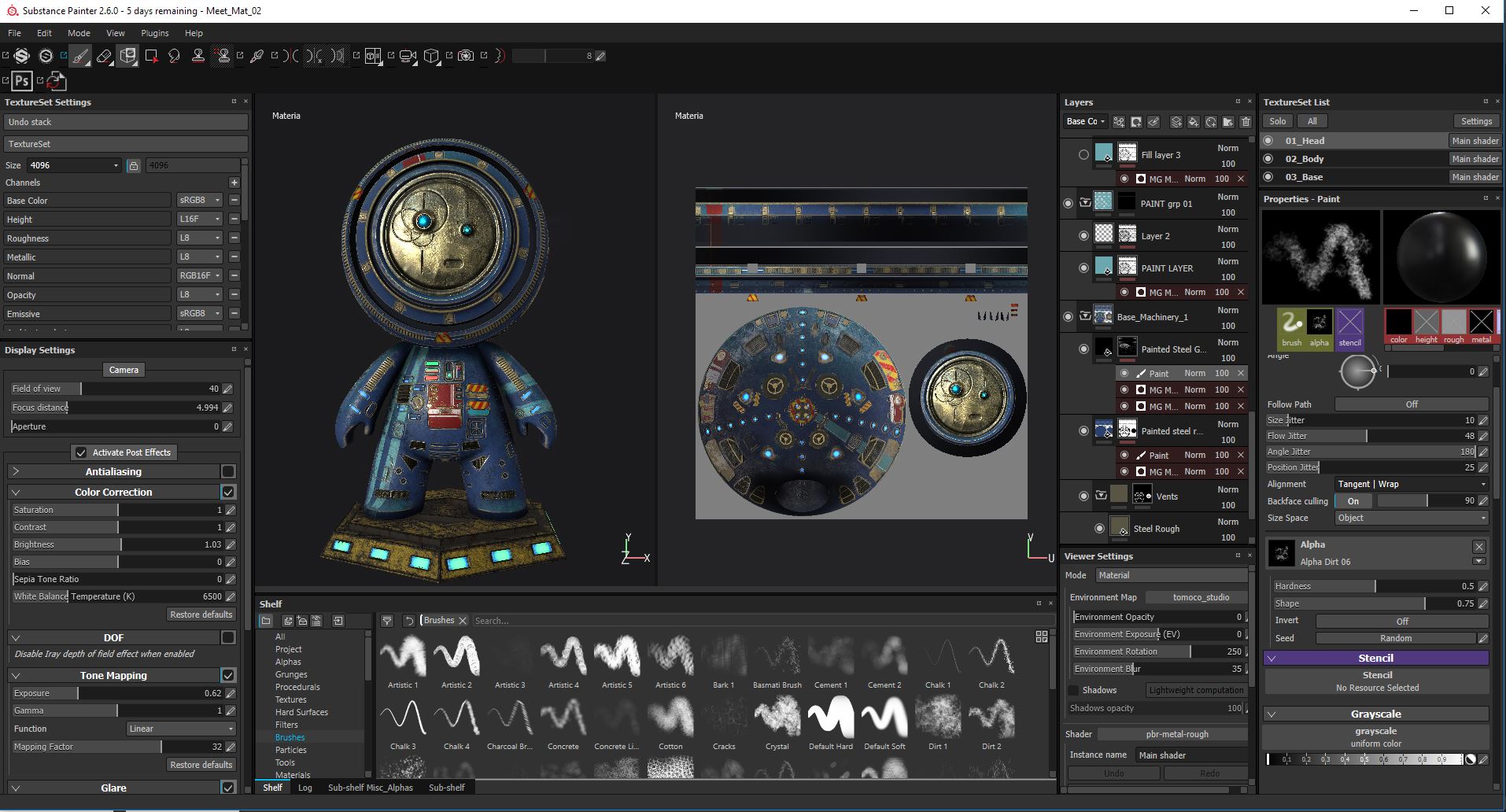Add a mask in Layers toolbar
Viewport: 1506px width, 812px height.
[1136, 122]
